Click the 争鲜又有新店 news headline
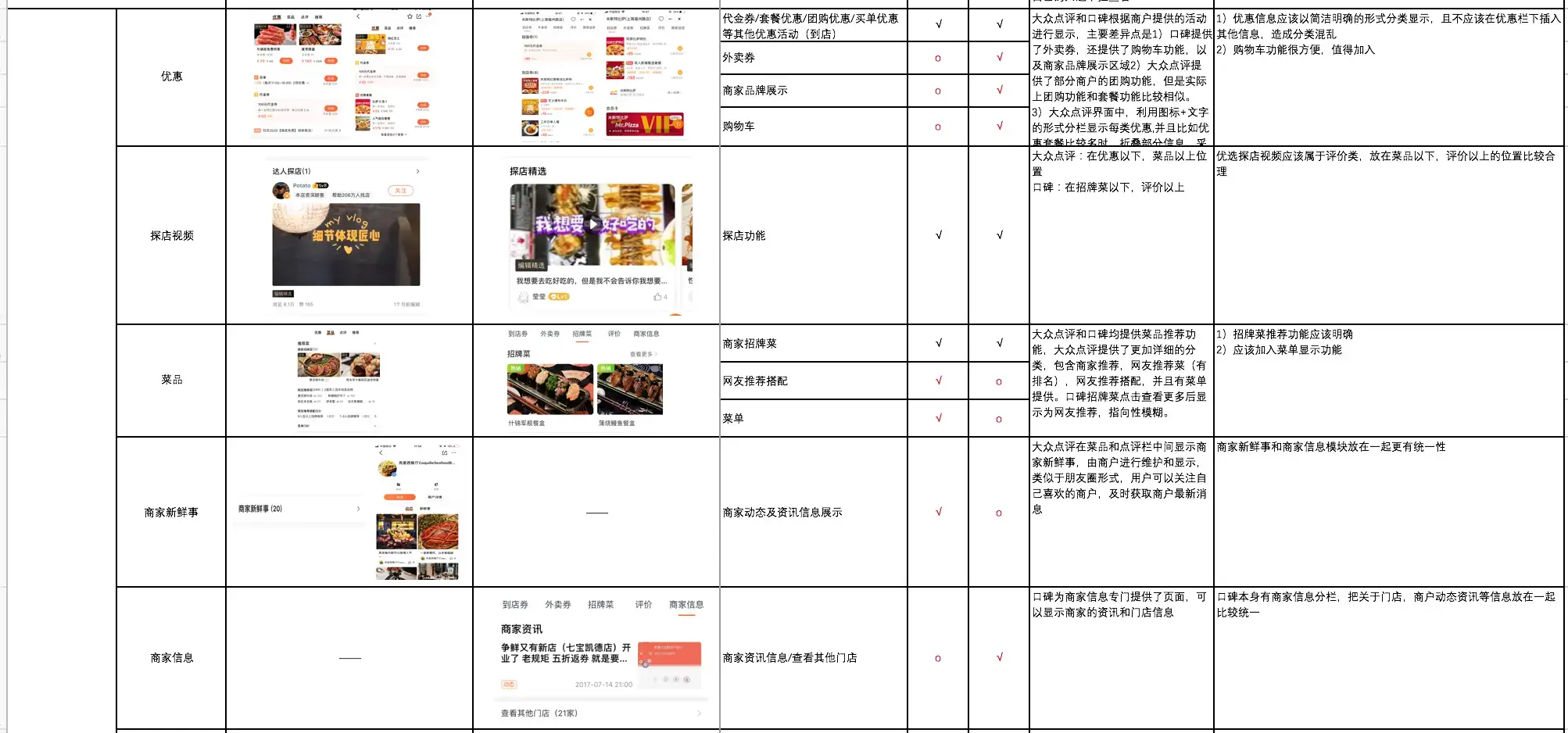The image size is (1568, 733). coord(566,653)
